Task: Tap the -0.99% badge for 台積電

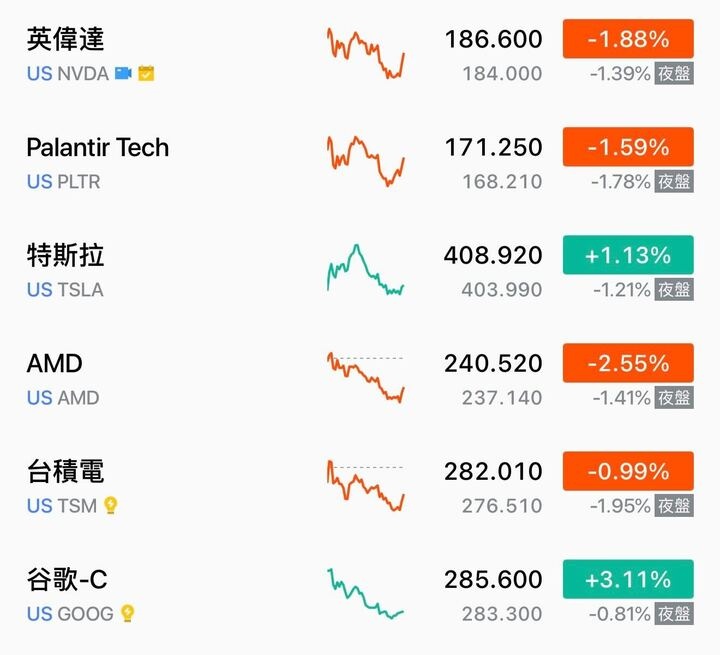Action: [628, 471]
